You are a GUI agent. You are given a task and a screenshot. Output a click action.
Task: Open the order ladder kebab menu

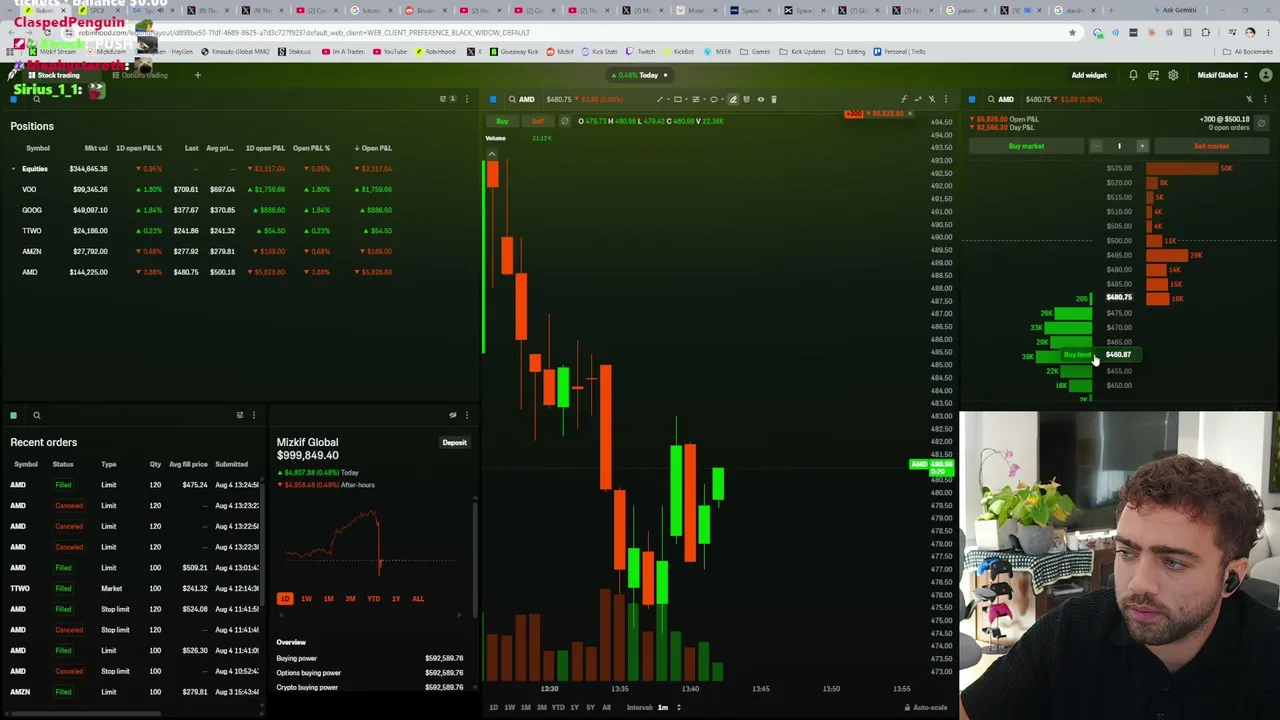pos(1265,99)
